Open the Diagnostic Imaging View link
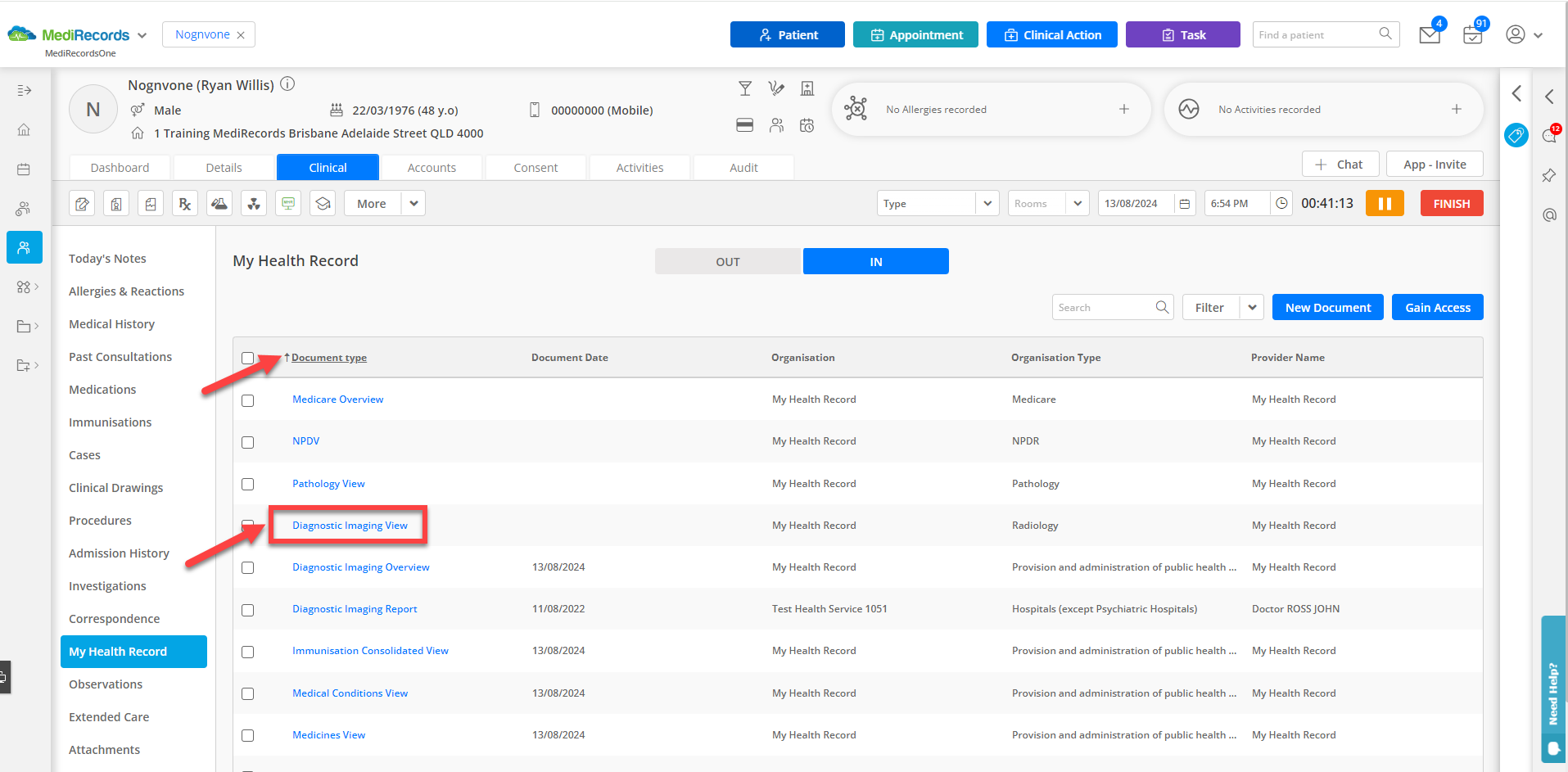This screenshot has height=772, width=1568. click(x=350, y=526)
